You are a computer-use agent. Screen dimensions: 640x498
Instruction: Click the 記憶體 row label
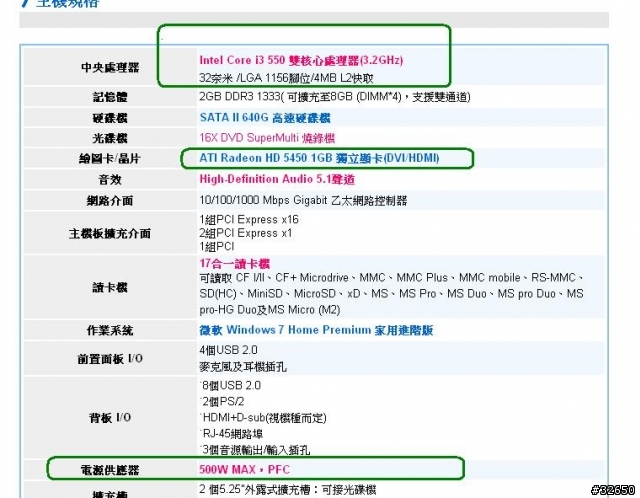tap(110, 97)
